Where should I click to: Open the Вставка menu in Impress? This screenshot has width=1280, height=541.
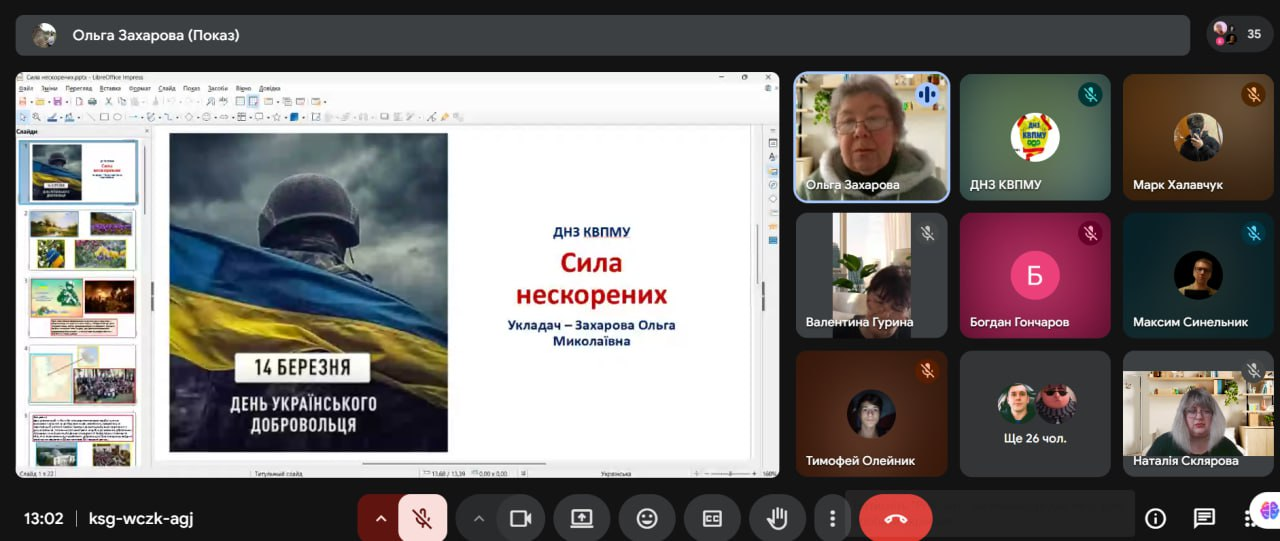coord(110,88)
